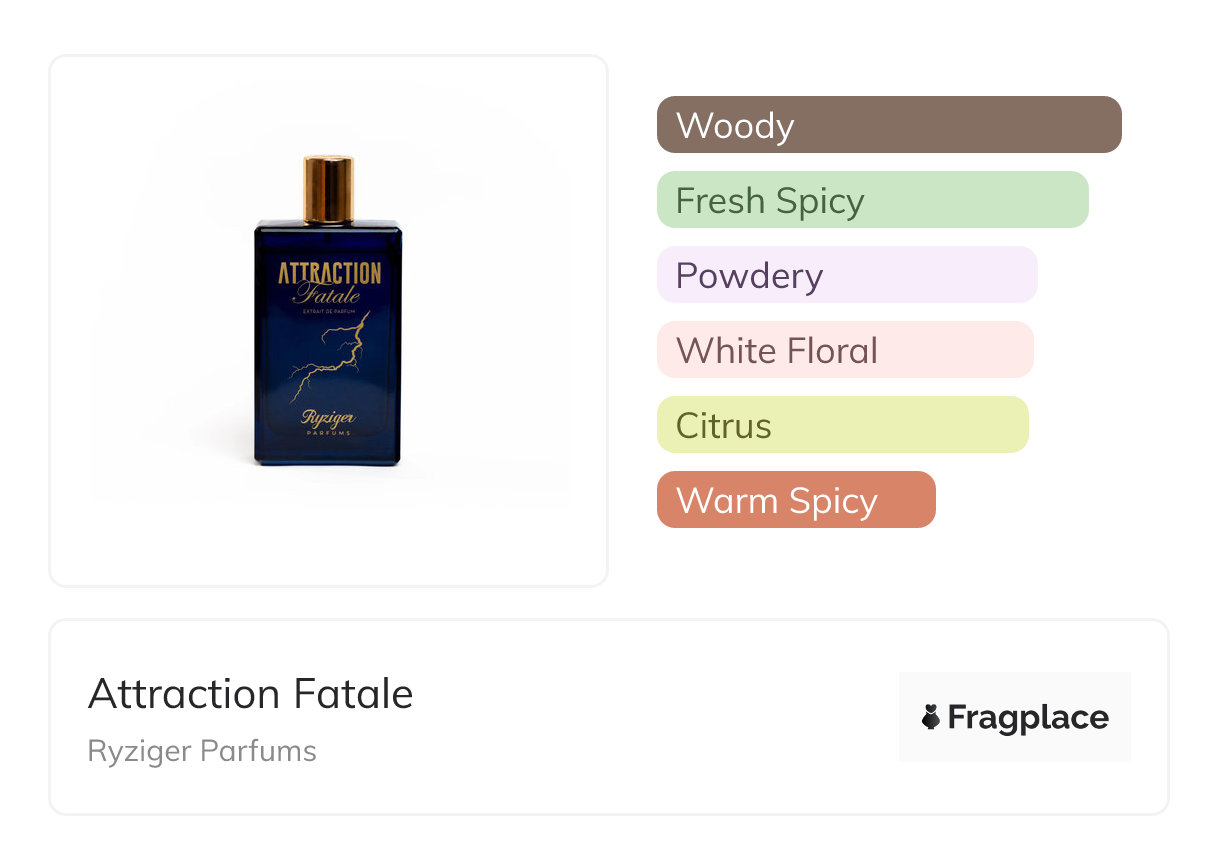
Task: Click the Extrait de Parfum text on bottle
Action: [x=328, y=314]
